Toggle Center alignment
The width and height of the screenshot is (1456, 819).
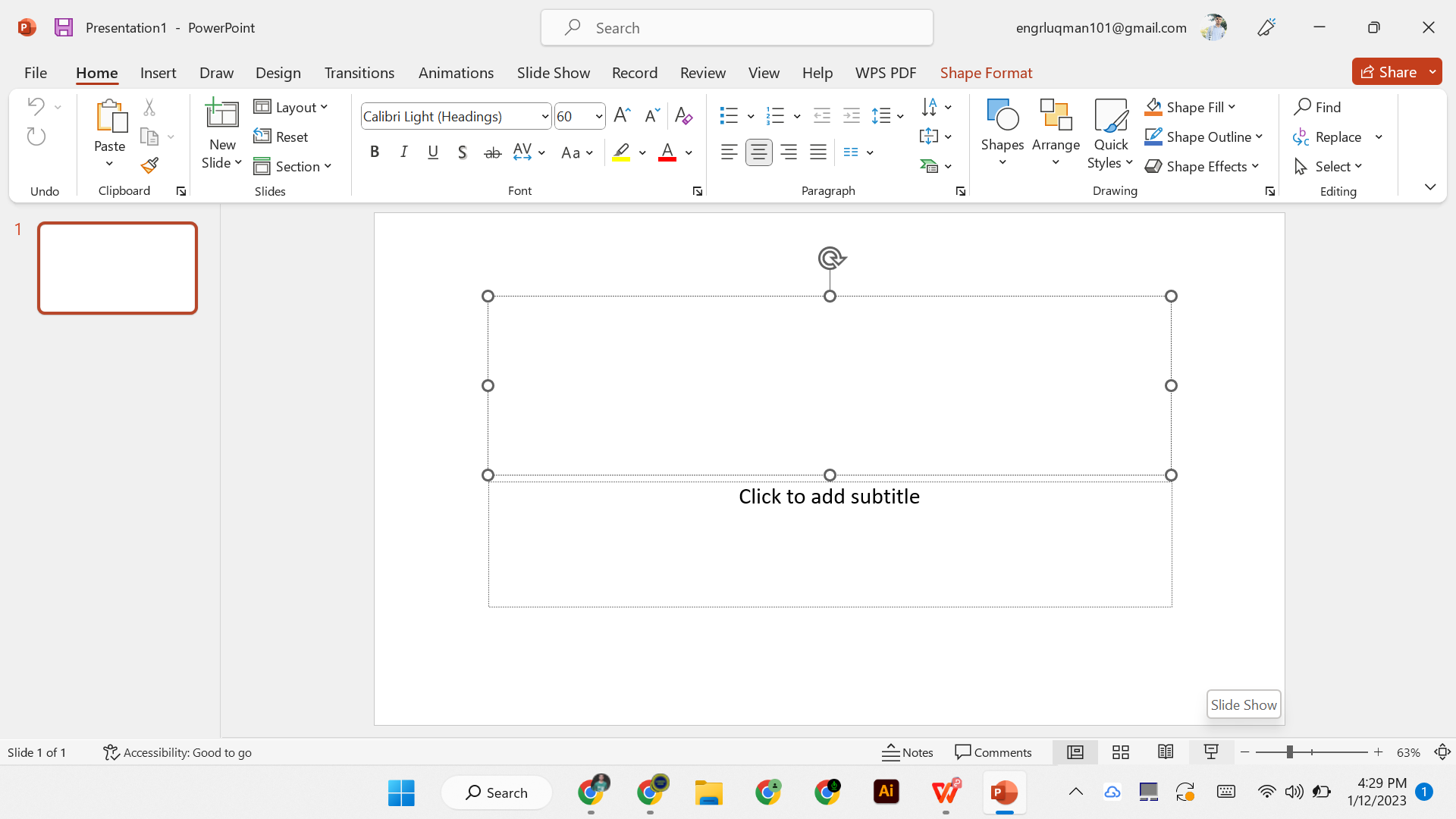(x=759, y=152)
